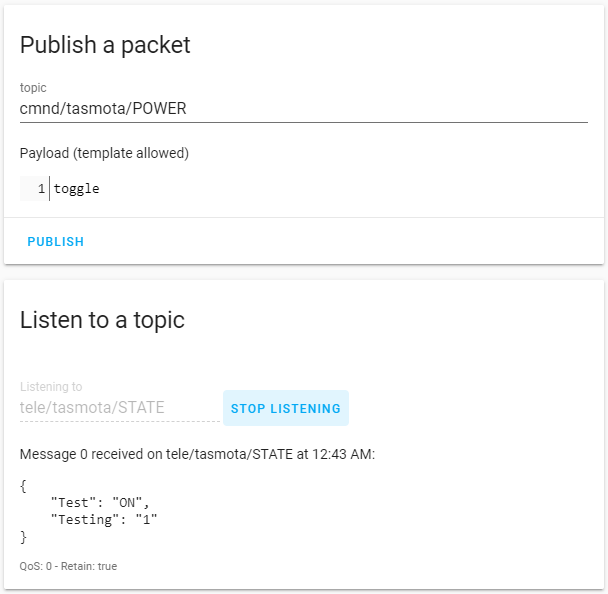Image resolution: width=608 pixels, height=594 pixels.
Task: Click the "Publish a packet" heading
Action: (105, 45)
